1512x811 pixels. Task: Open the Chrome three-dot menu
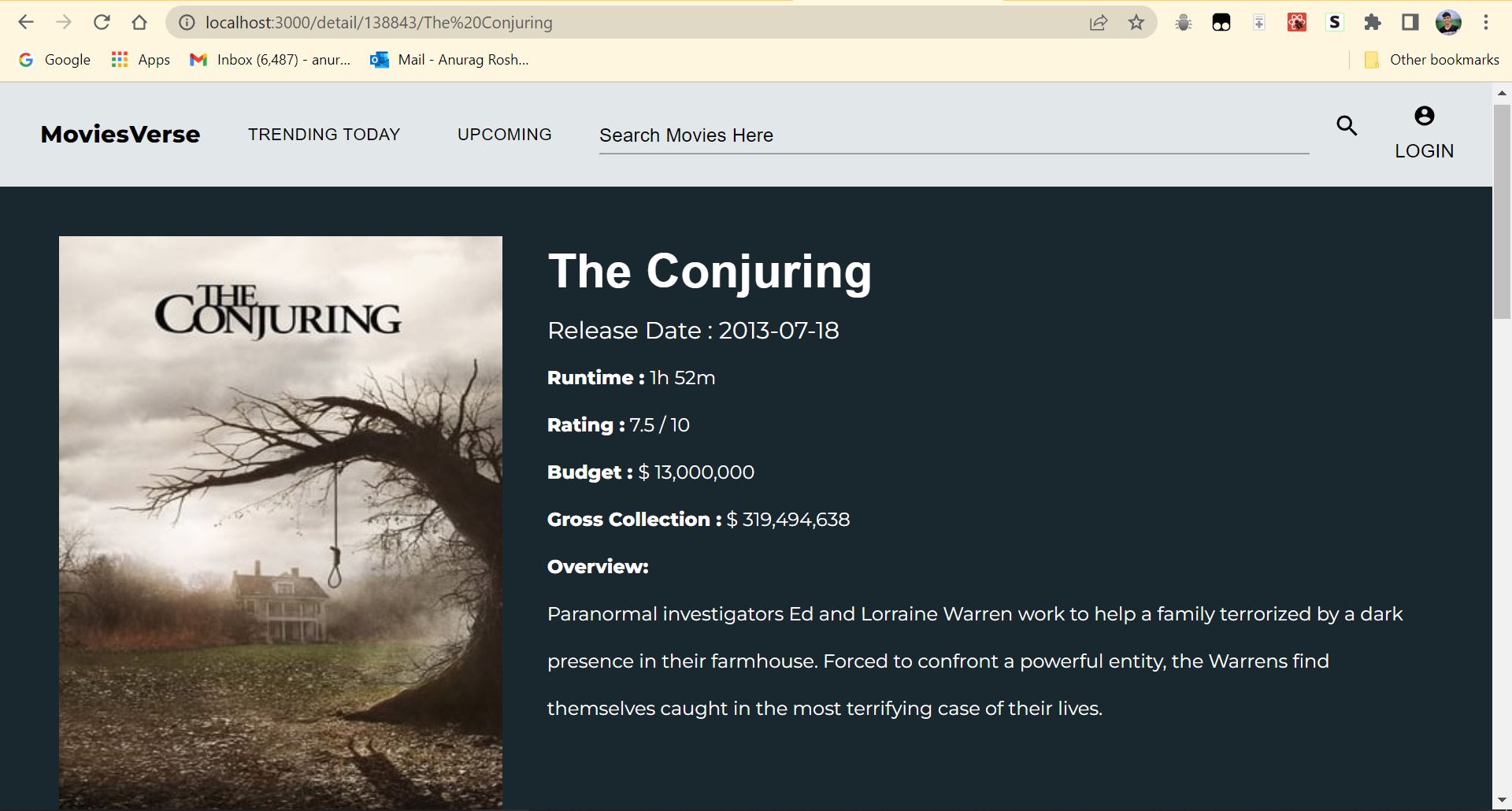click(1486, 23)
